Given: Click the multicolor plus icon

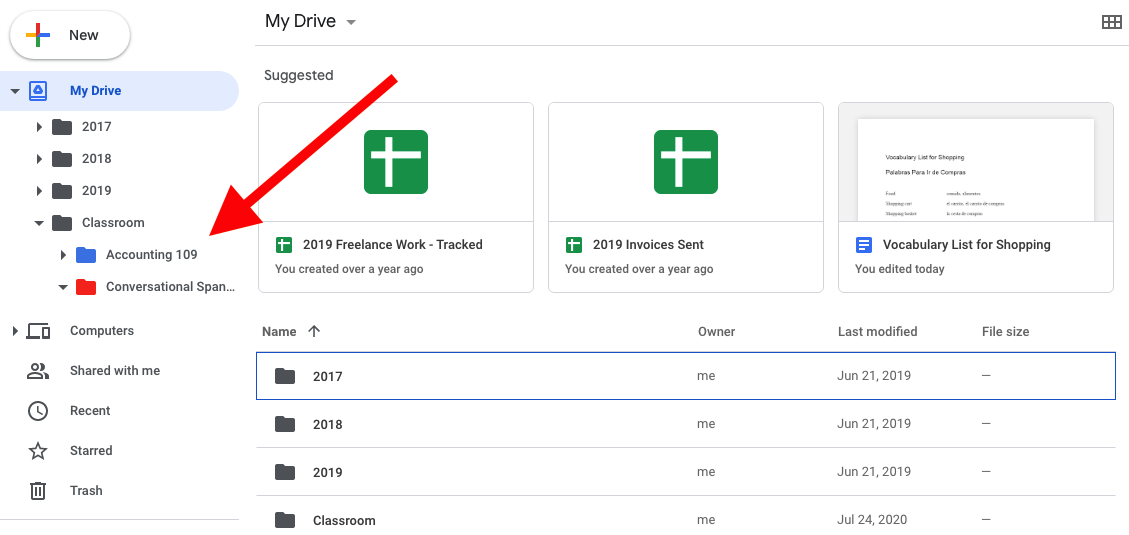Looking at the screenshot, I should pyautogui.click(x=37, y=35).
